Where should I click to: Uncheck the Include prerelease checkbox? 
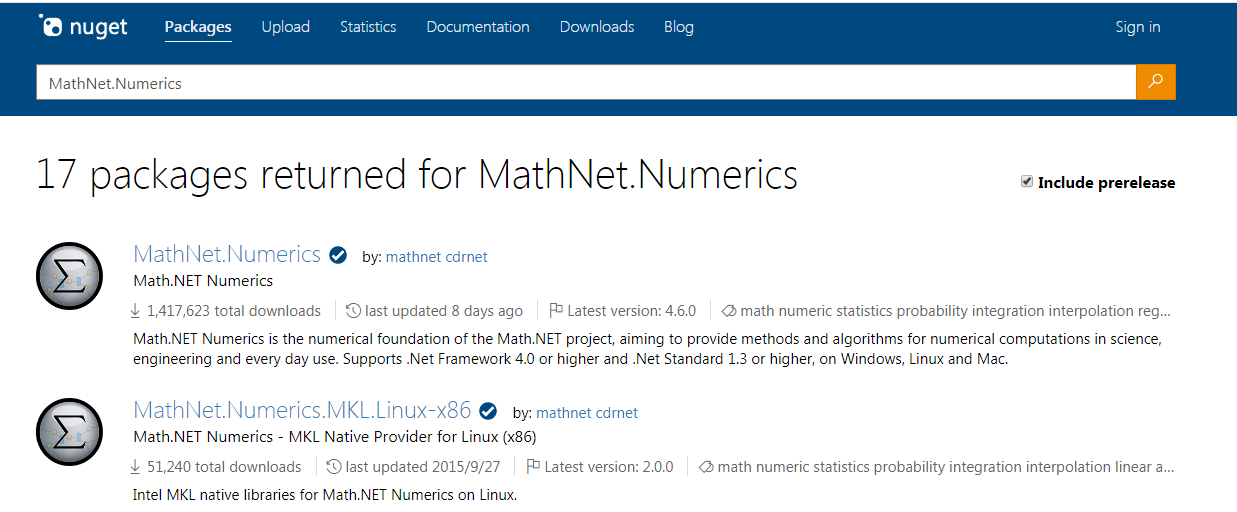[x=1027, y=182]
